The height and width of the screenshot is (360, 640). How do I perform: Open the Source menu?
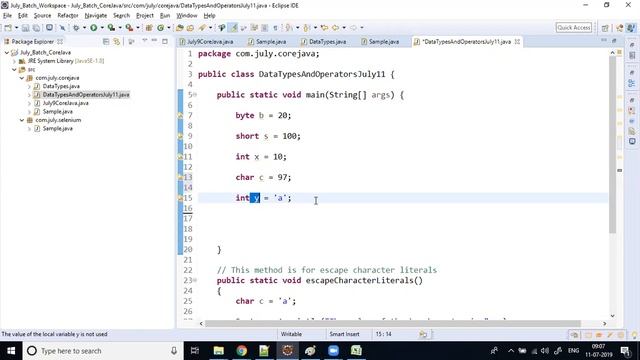pos(42,16)
